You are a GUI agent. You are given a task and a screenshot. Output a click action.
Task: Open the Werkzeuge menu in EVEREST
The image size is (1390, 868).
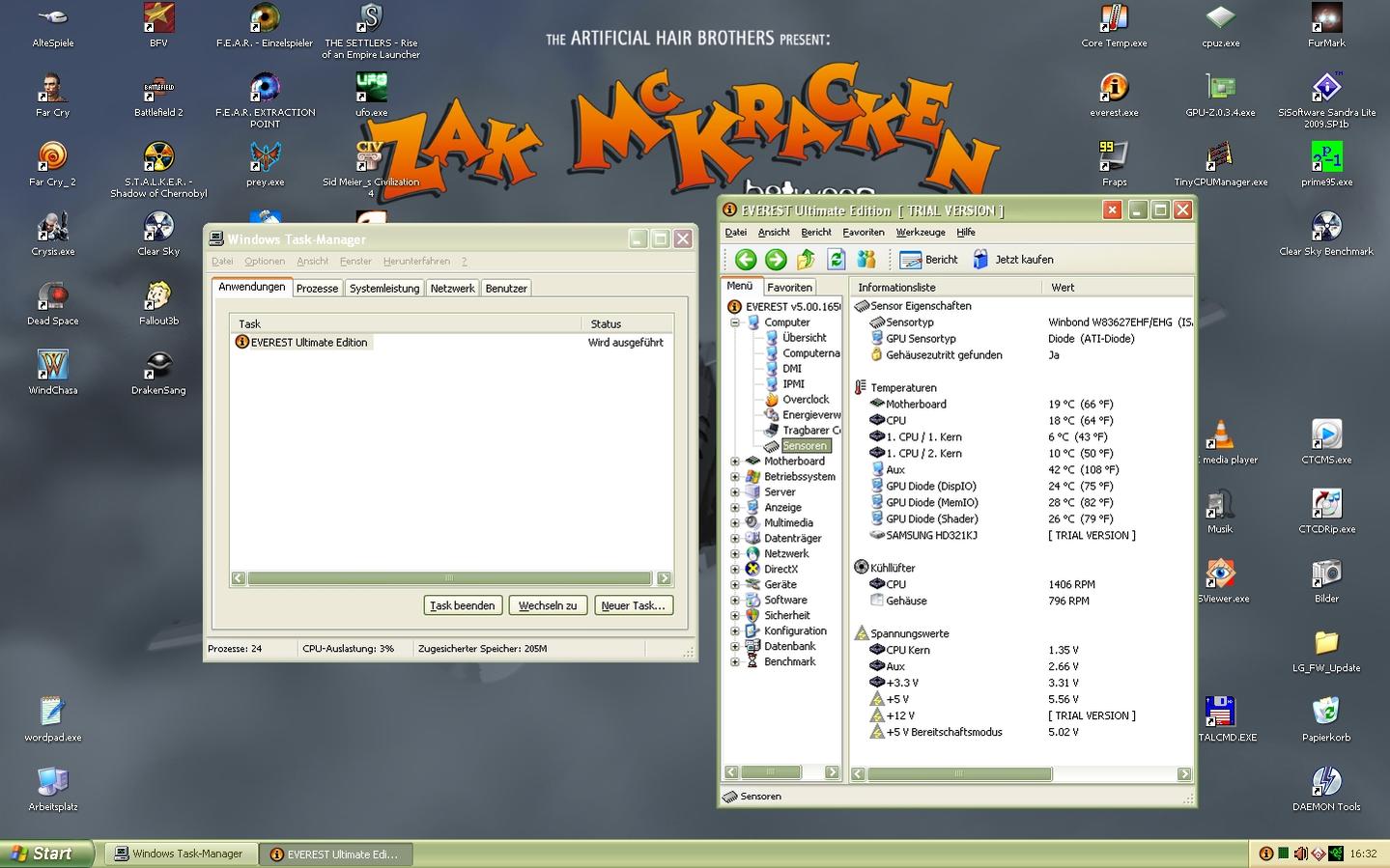coord(921,232)
